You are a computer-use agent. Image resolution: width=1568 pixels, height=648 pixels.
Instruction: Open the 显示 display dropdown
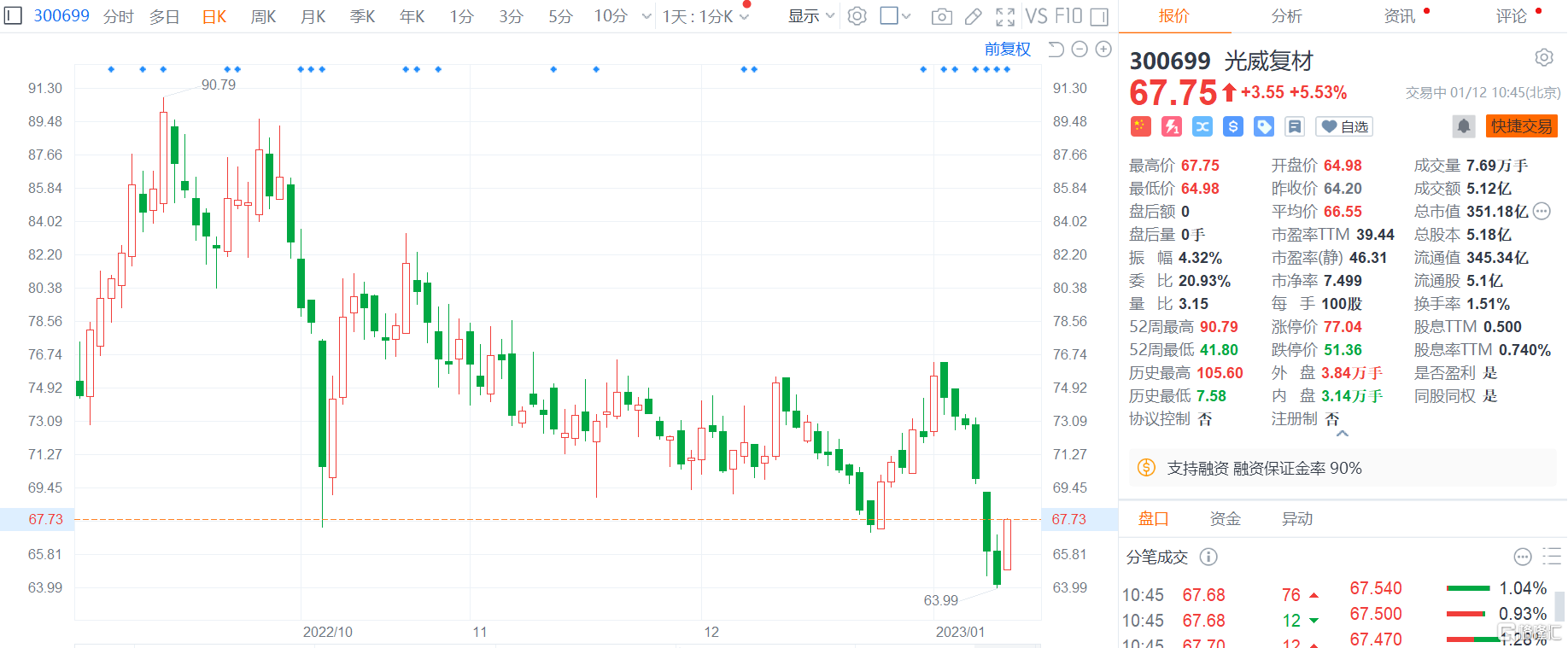coord(810,16)
